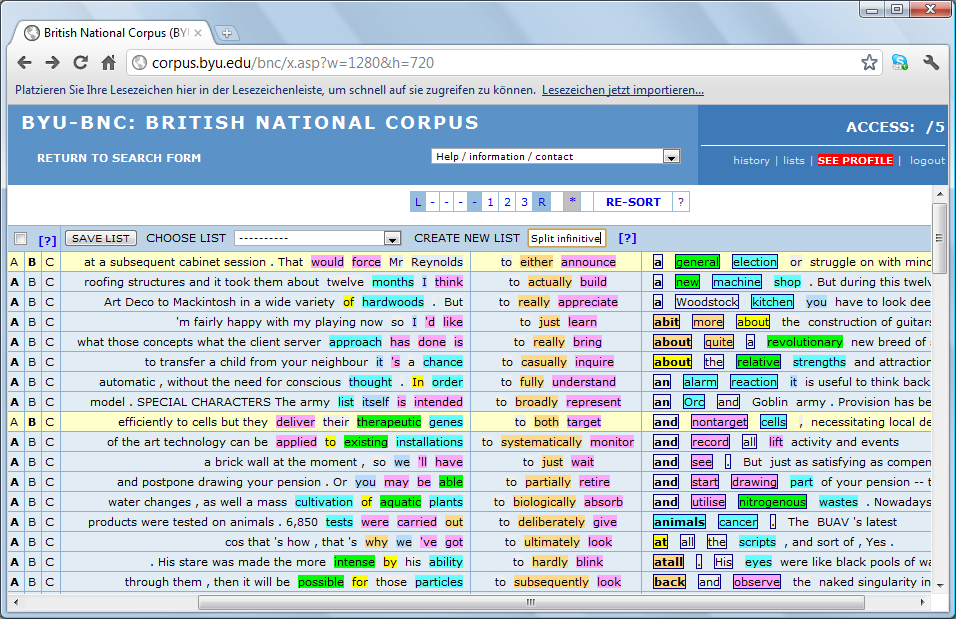Click scroll-right arrow of horizontal scrollbar
Screen dimensions: 956x619
922,603
